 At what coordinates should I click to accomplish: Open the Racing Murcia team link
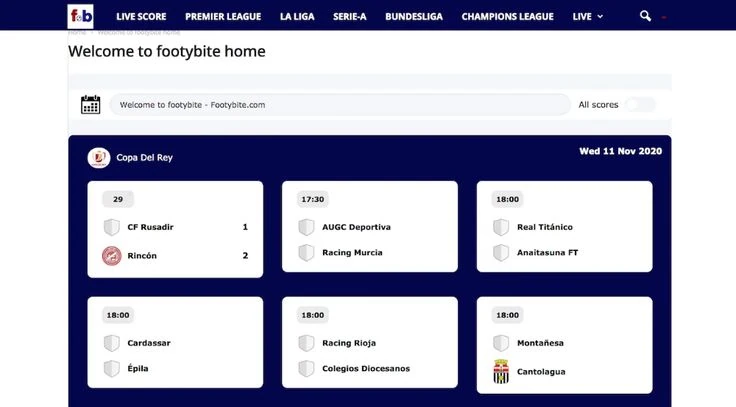[x=352, y=253]
